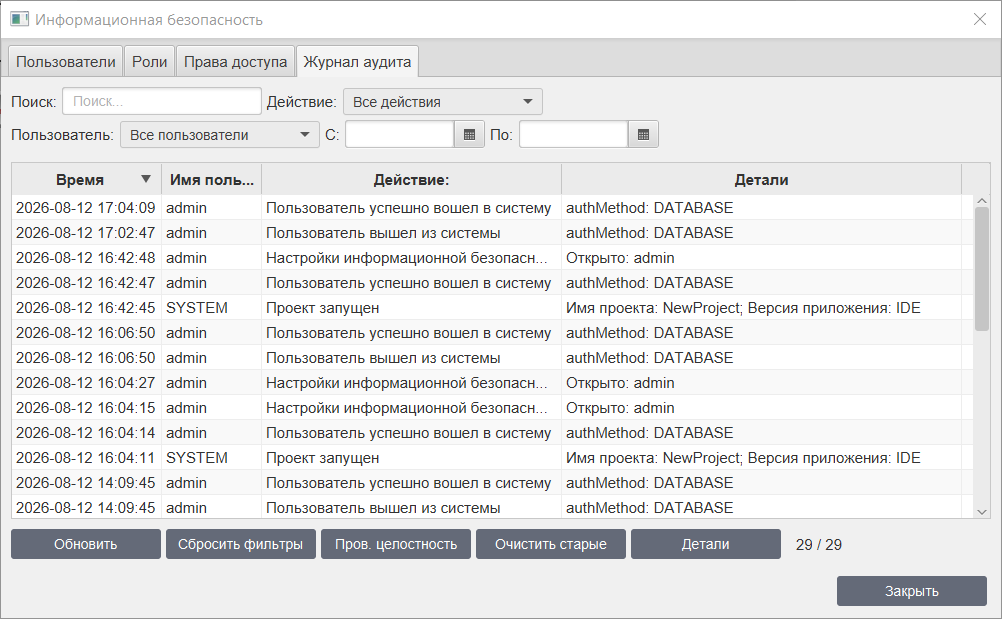Click authMethod: DATABASE in the 17:04:09 row
This screenshot has height=619, width=1002.
coord(649,208)
